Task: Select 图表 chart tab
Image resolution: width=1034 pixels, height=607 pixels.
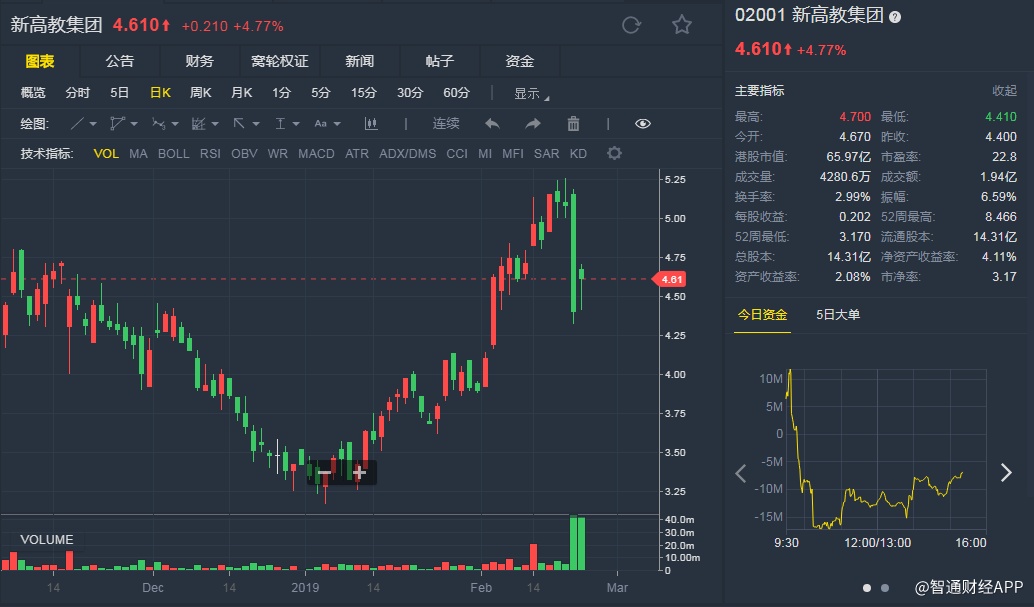Action: coord(40,61)
